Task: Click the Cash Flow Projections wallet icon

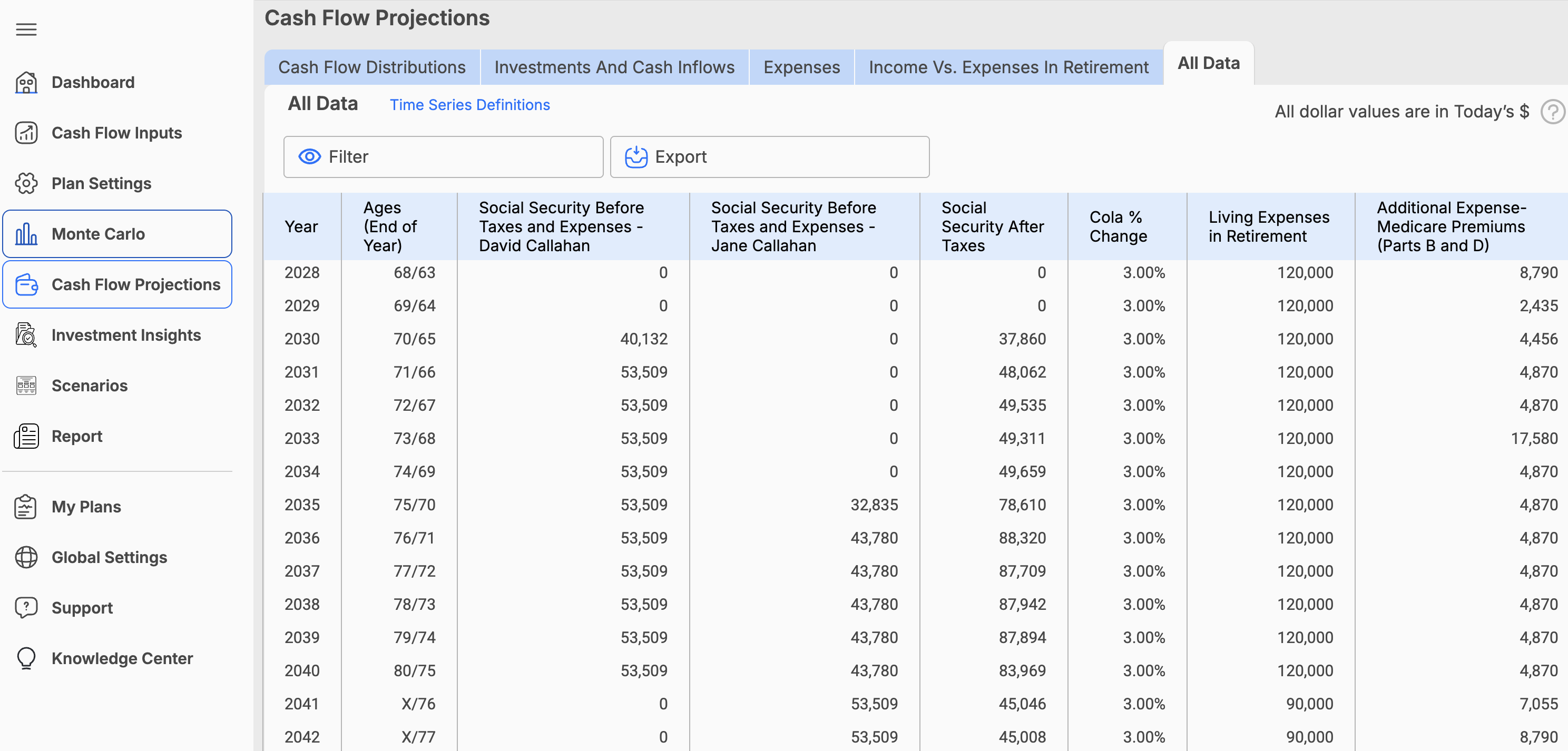Action: click(26, 284)
